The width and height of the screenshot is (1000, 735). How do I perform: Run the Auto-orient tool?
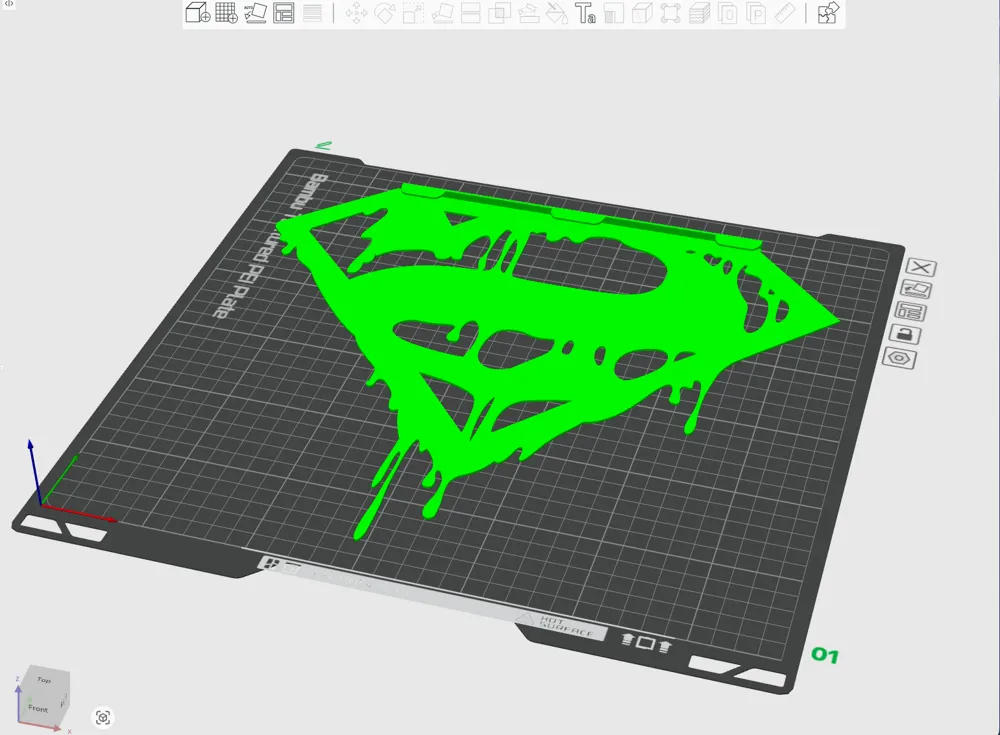pyautogui.click(x=253, y=13)
